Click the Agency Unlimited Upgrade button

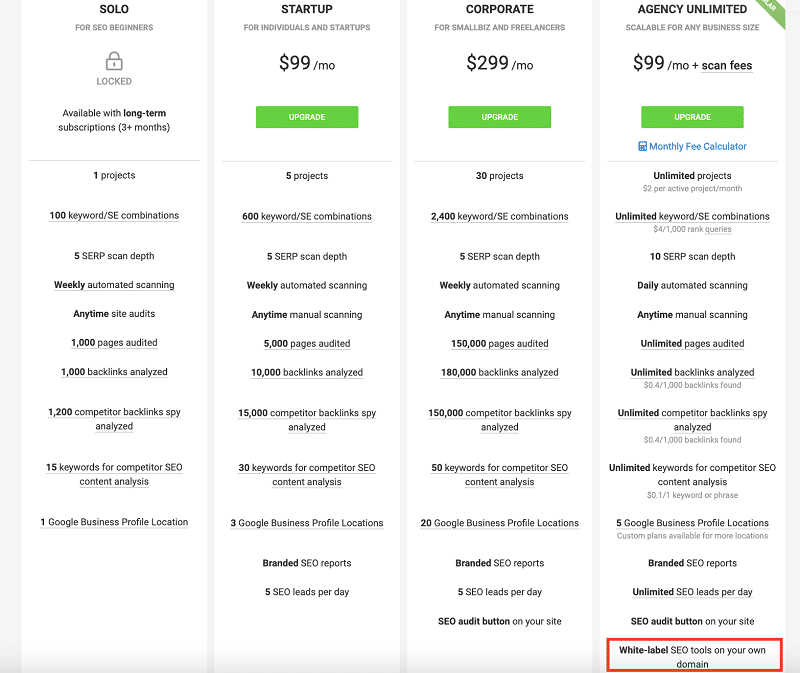692,117
